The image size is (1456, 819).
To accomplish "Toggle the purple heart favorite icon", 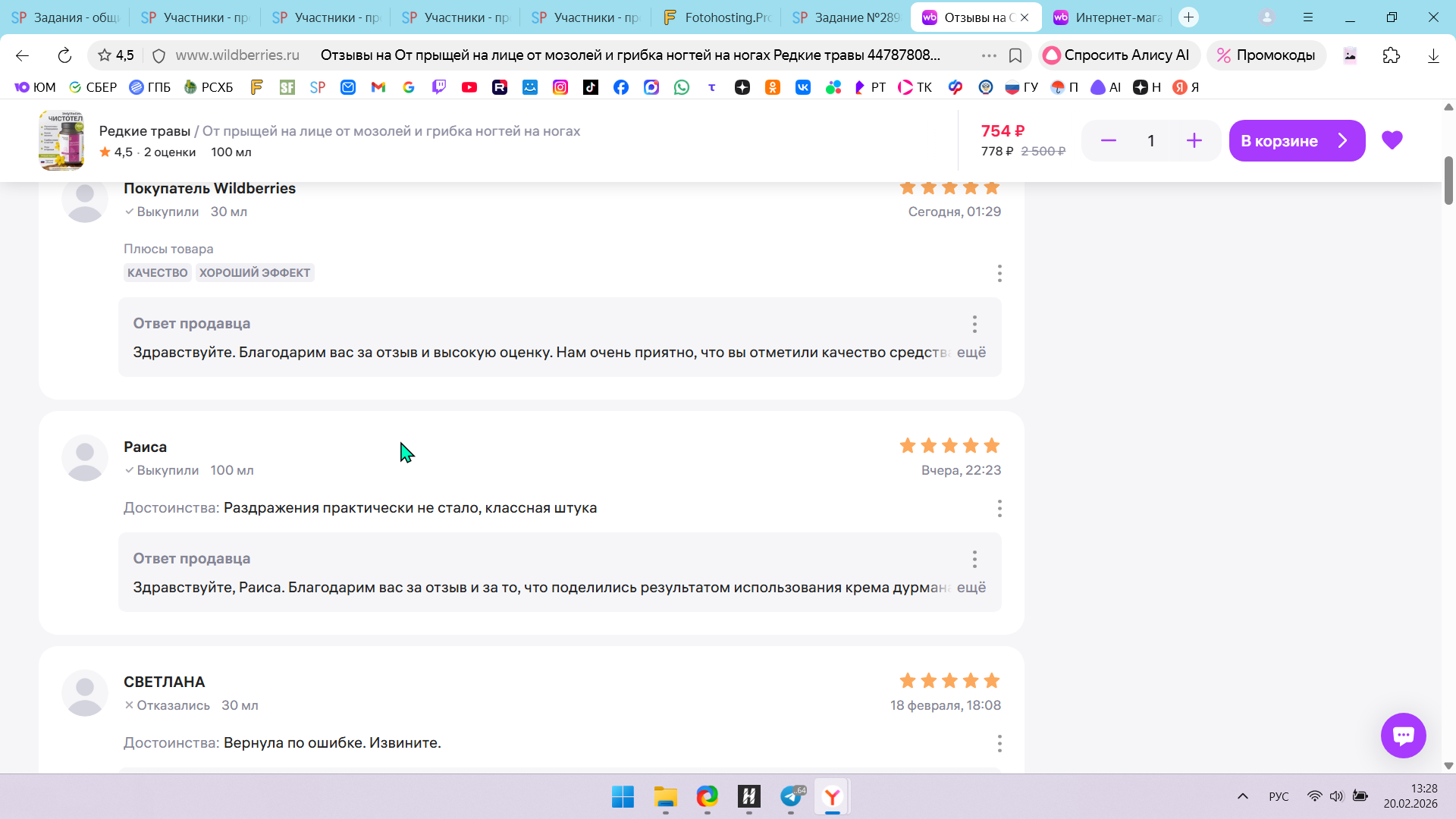I will [x=1392, y=140].
